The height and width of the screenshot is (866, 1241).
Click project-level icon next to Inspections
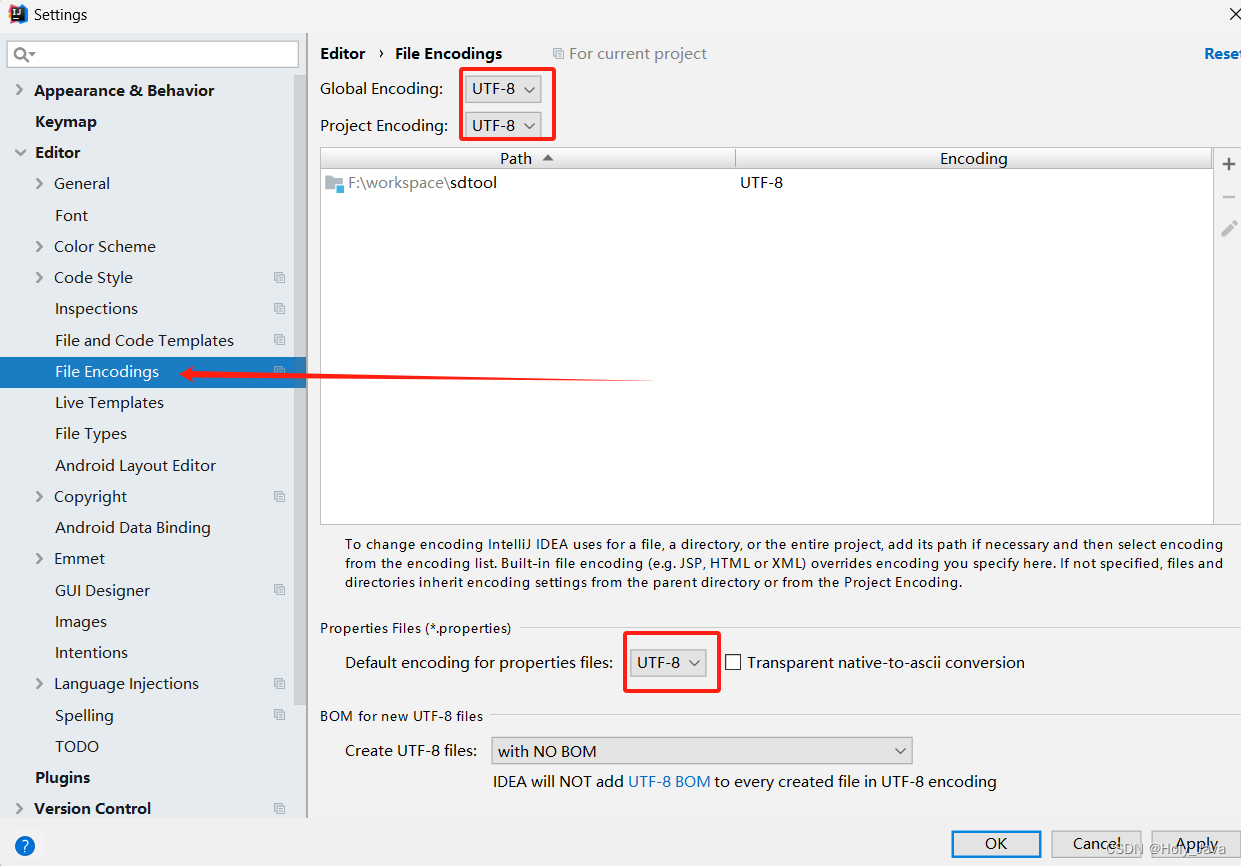(x=279, y=309)
